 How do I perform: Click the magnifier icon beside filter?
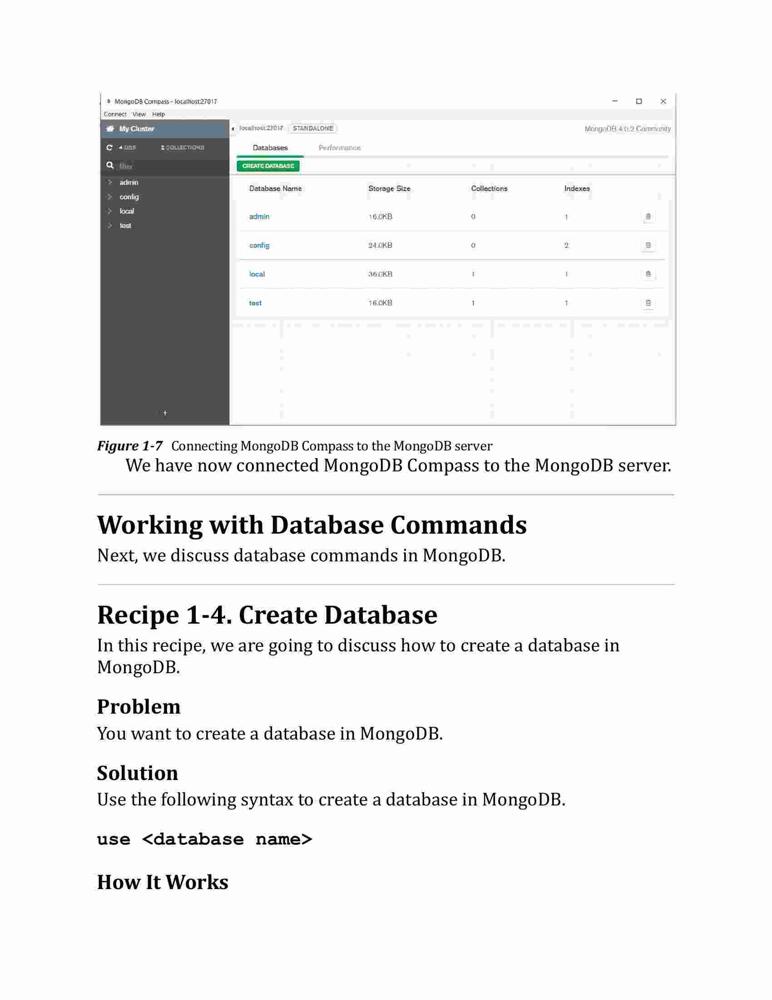coord(110,165)
